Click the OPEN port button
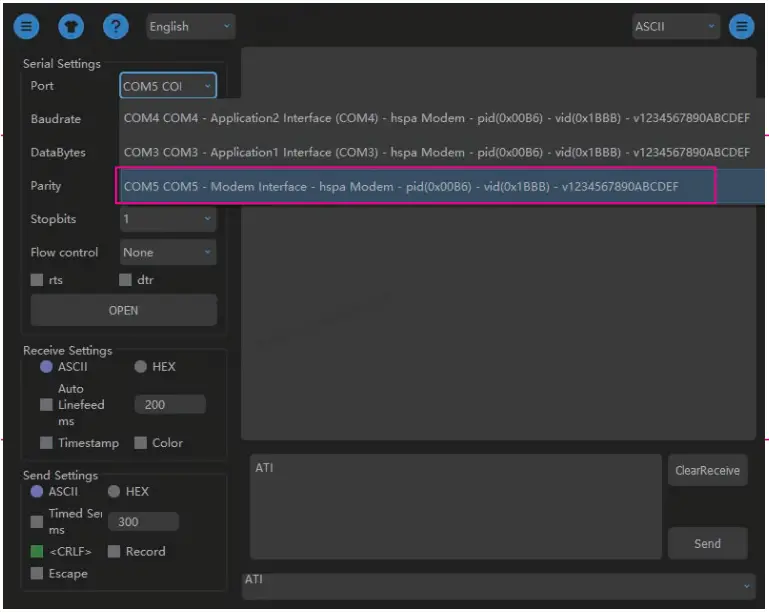 pyautogui.click(x=124, y=310)
